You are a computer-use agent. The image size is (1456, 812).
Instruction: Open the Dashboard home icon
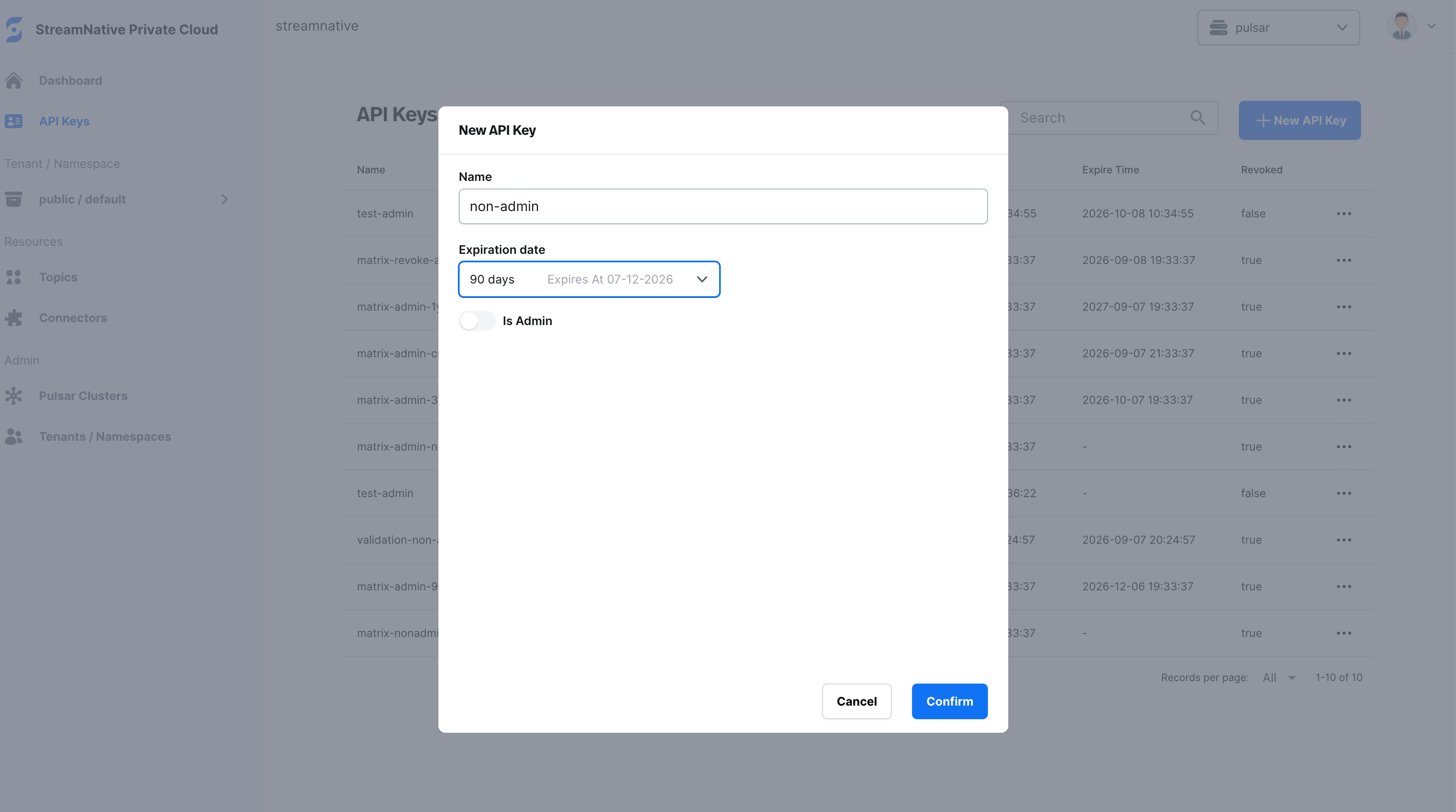click(x=14, y=81)
